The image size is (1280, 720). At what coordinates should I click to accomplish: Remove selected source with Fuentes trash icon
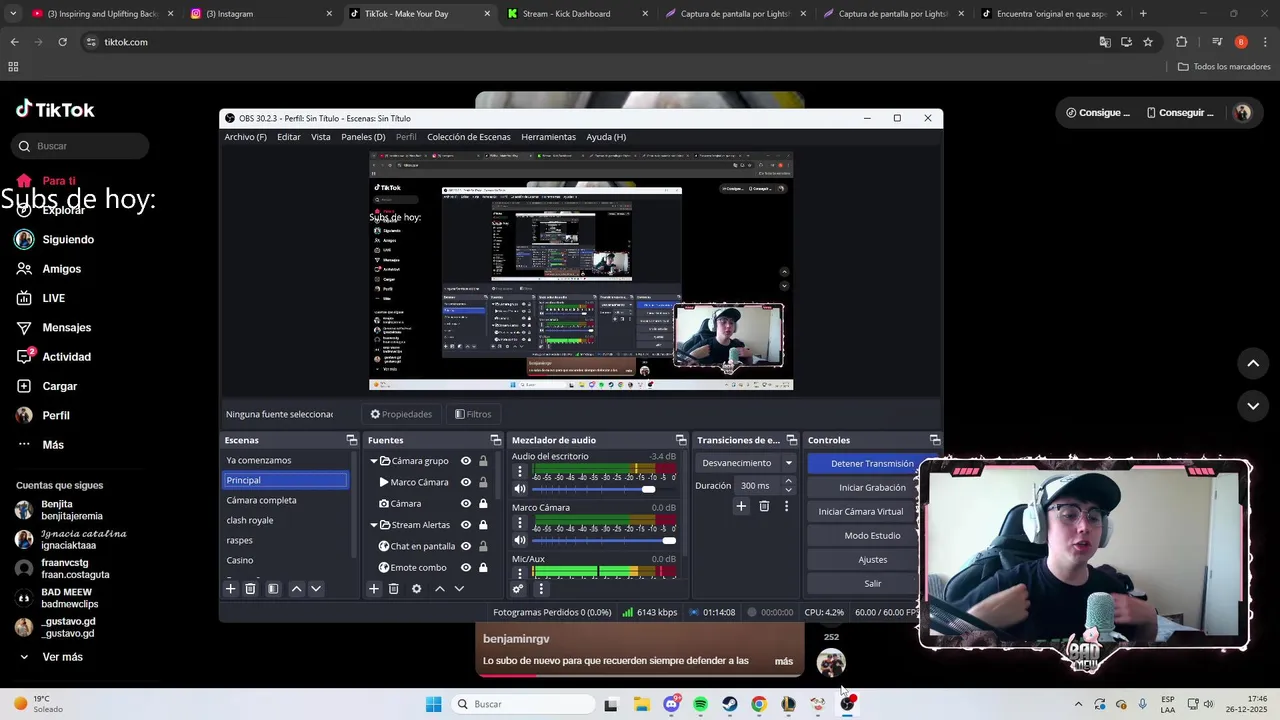point(394,589)
